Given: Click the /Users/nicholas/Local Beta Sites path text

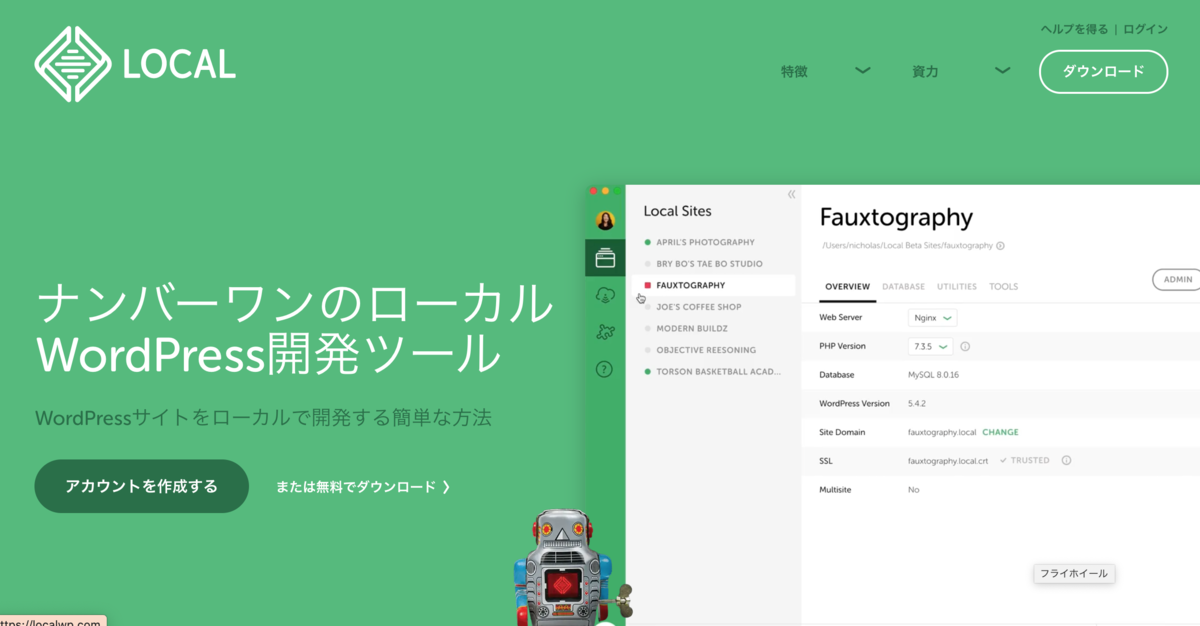Looking at the screenshot, I should [907, 245].
